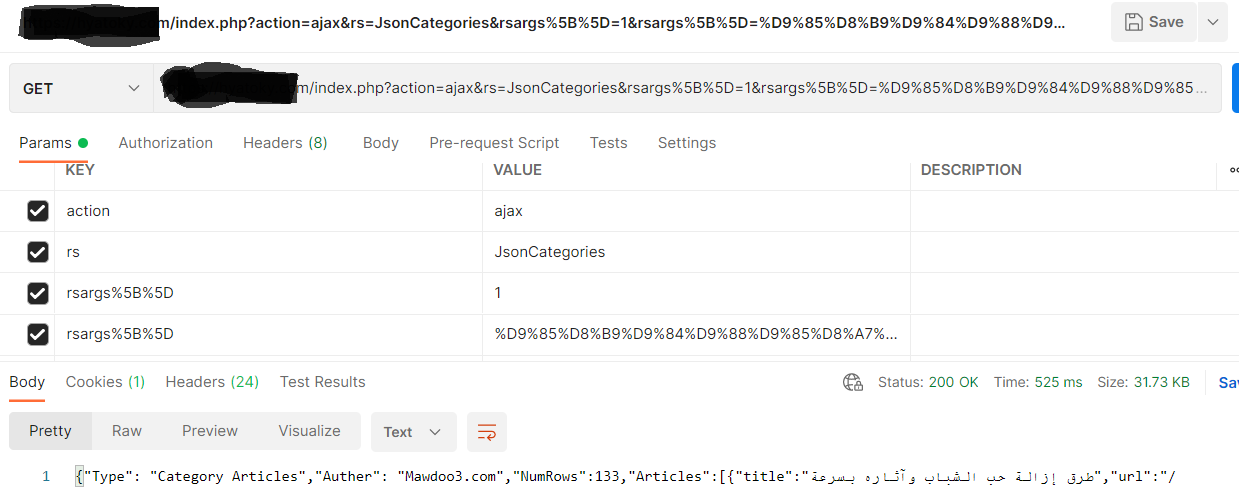
Task: Click the 'ajax' value cell
Action: point(696,211)
